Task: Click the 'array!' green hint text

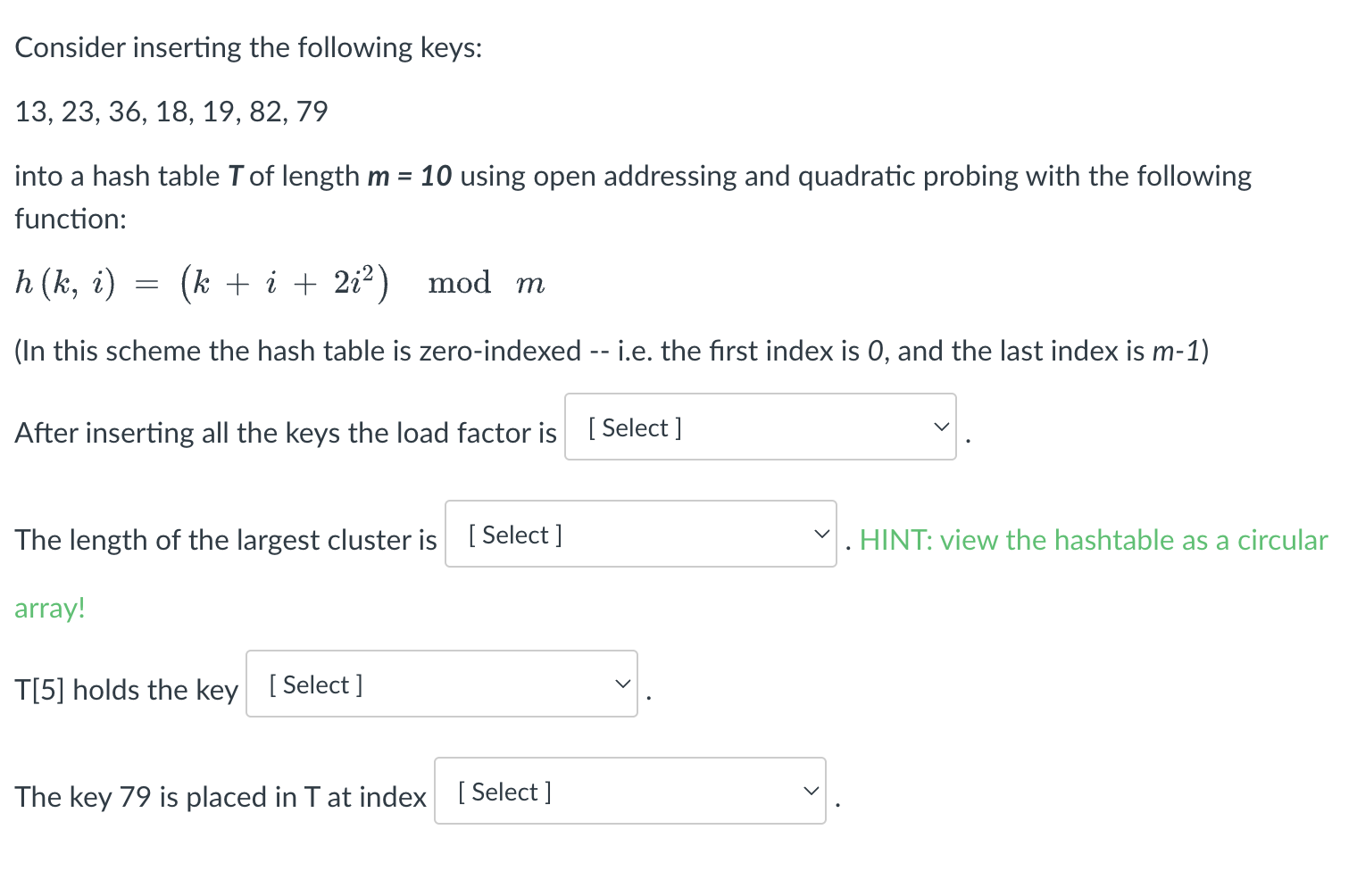Action: click(49, 608)
